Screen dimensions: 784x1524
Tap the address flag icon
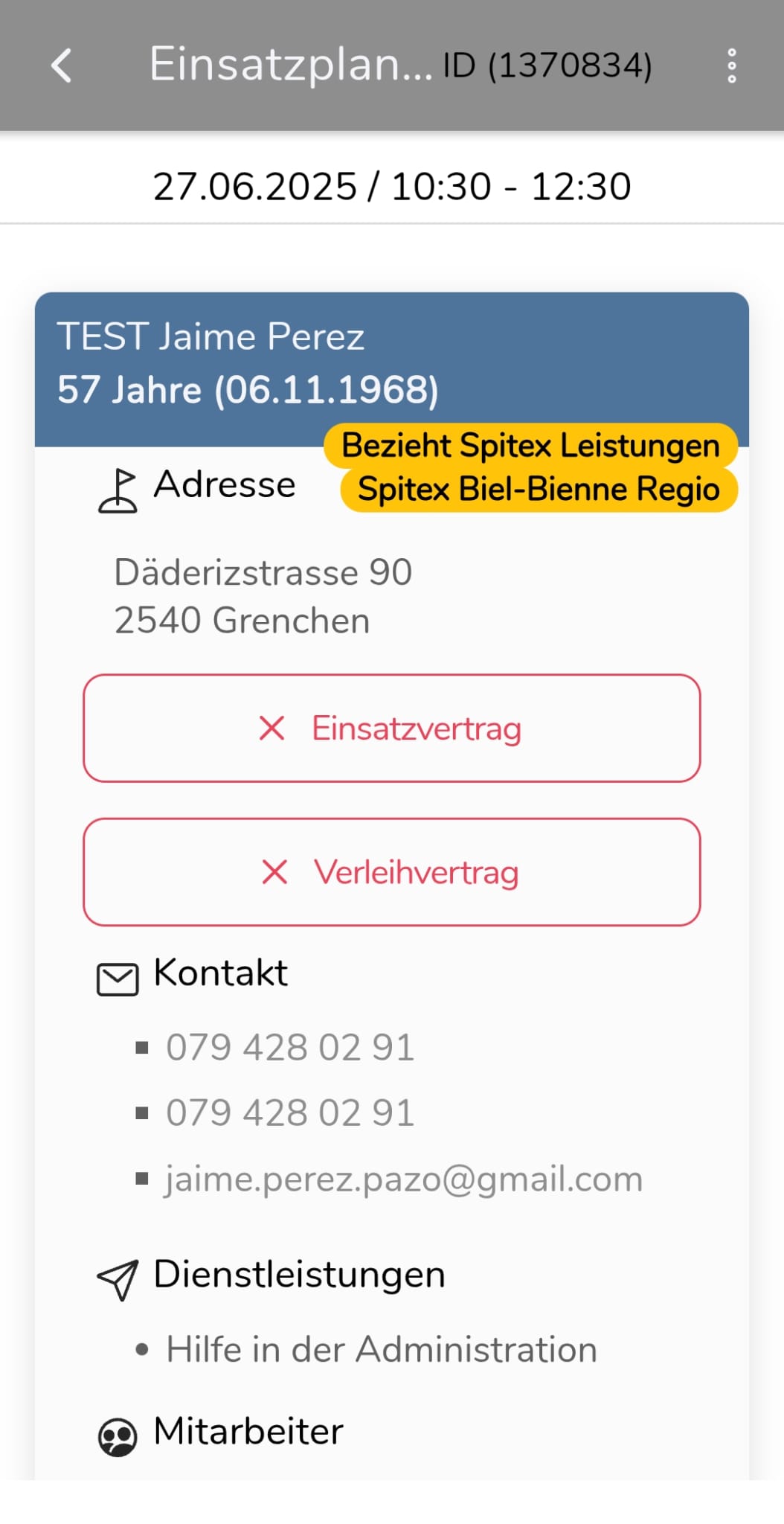118,491
